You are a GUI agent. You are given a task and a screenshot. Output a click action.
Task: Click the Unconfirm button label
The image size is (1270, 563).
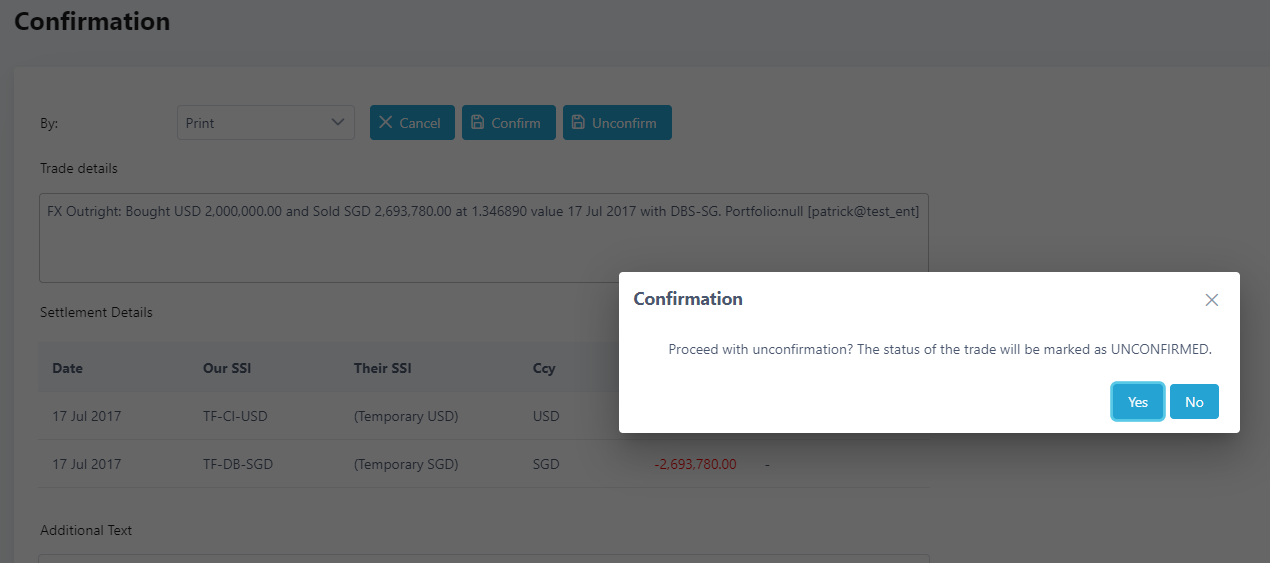(624, 123)
